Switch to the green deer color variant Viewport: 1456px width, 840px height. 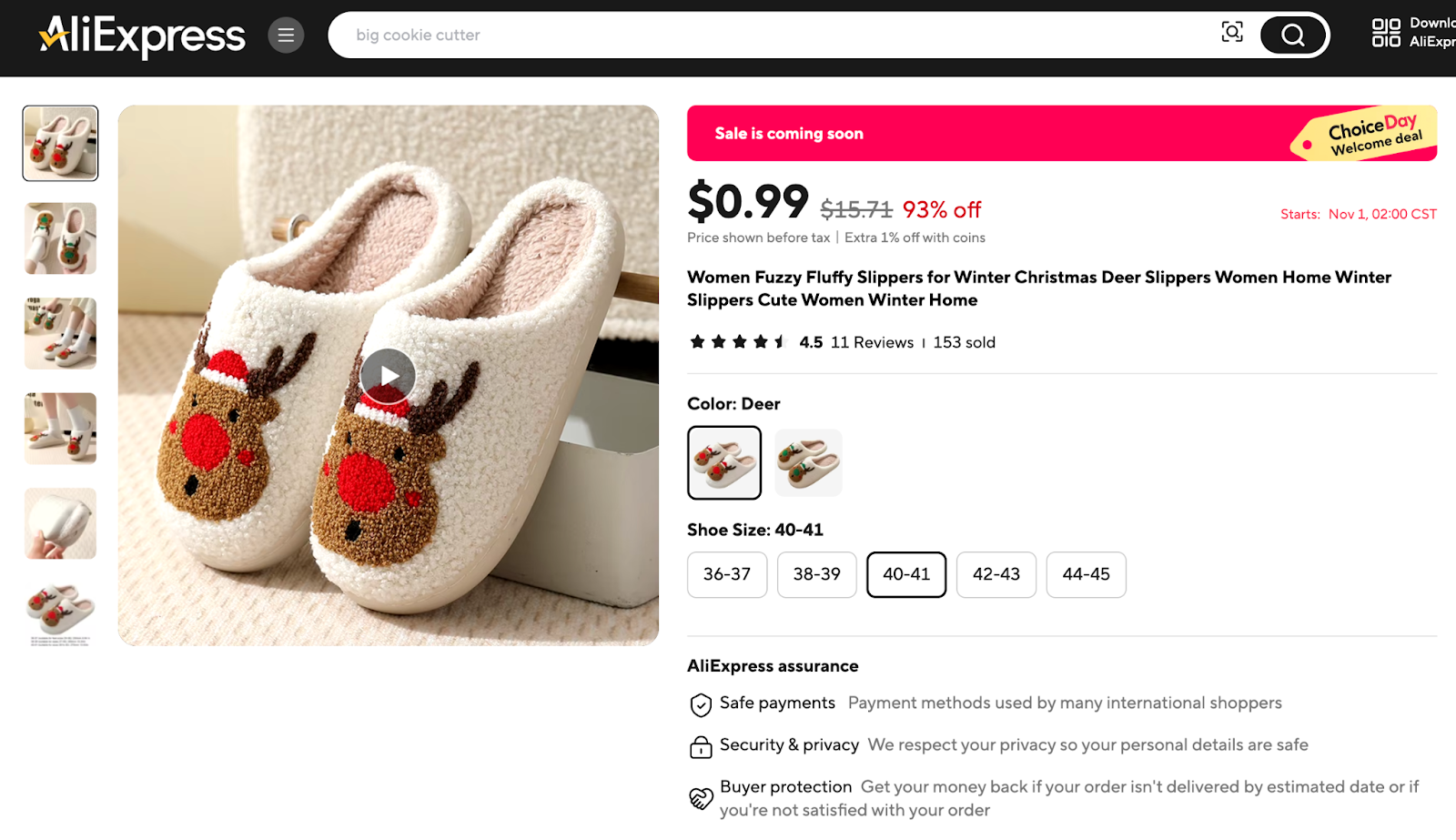808,462
